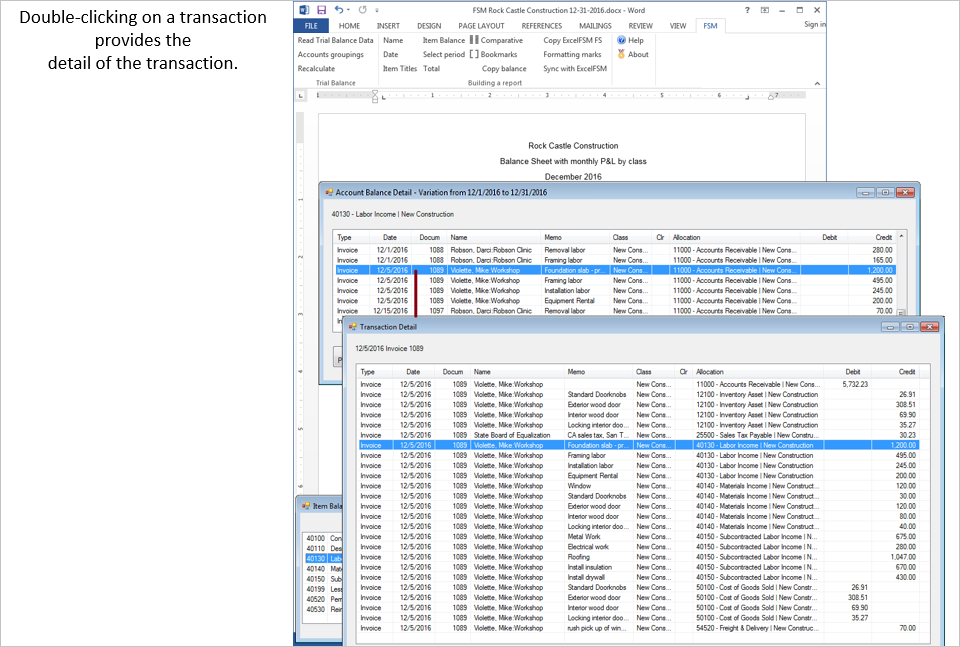Sort Transaction Detail by Debit column
Viewport: 960px width, 647px height.
pyautogui.click(x=847, y=372)
